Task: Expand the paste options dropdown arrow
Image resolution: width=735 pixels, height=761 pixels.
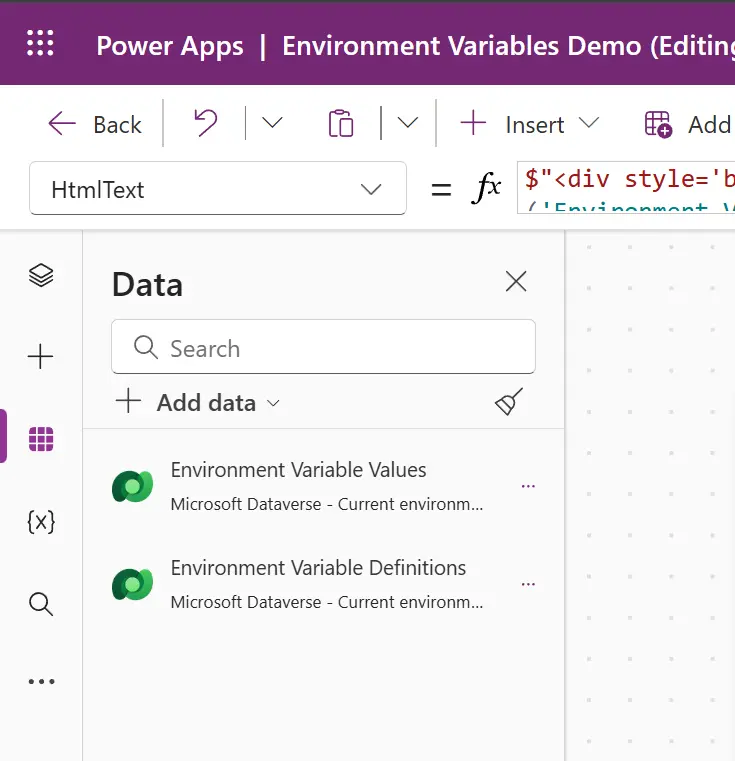Action: (407, 124)
